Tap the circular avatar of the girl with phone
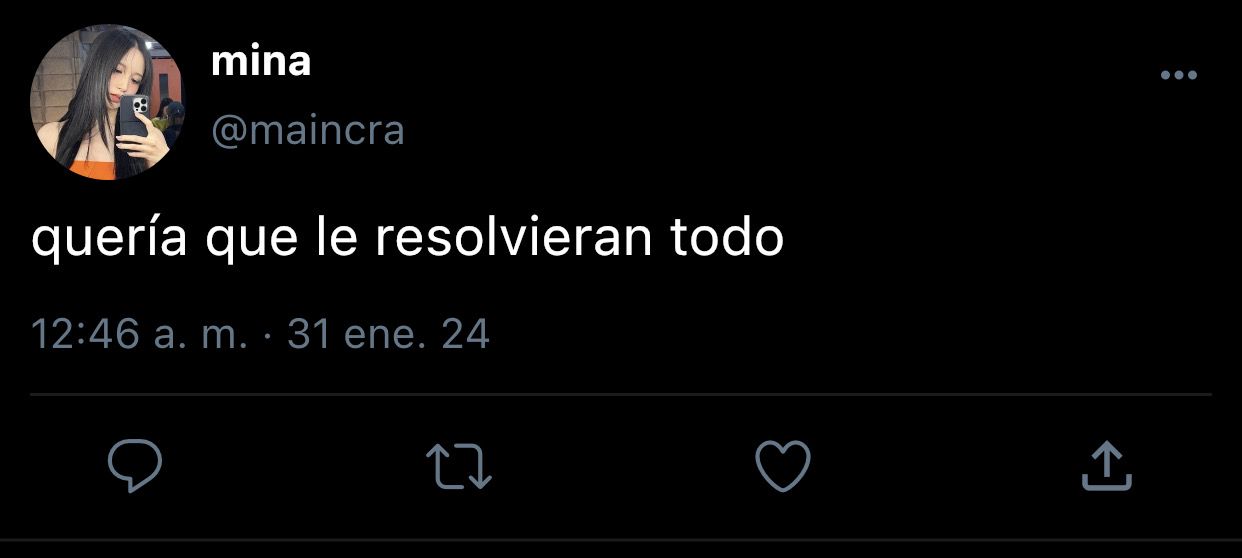 click(x=107, y=103)
